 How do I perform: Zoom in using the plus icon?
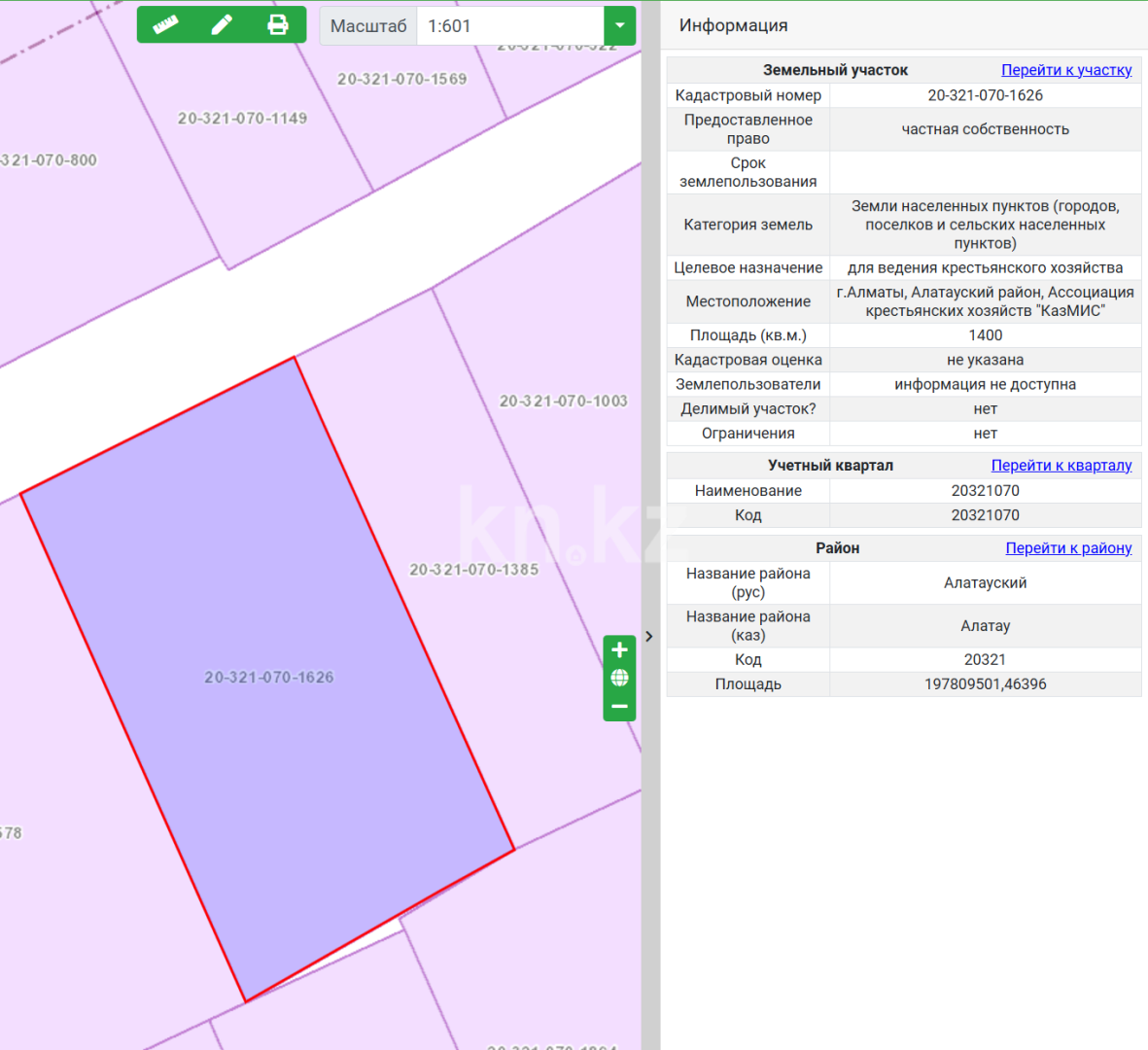click(x=619, y=649)
